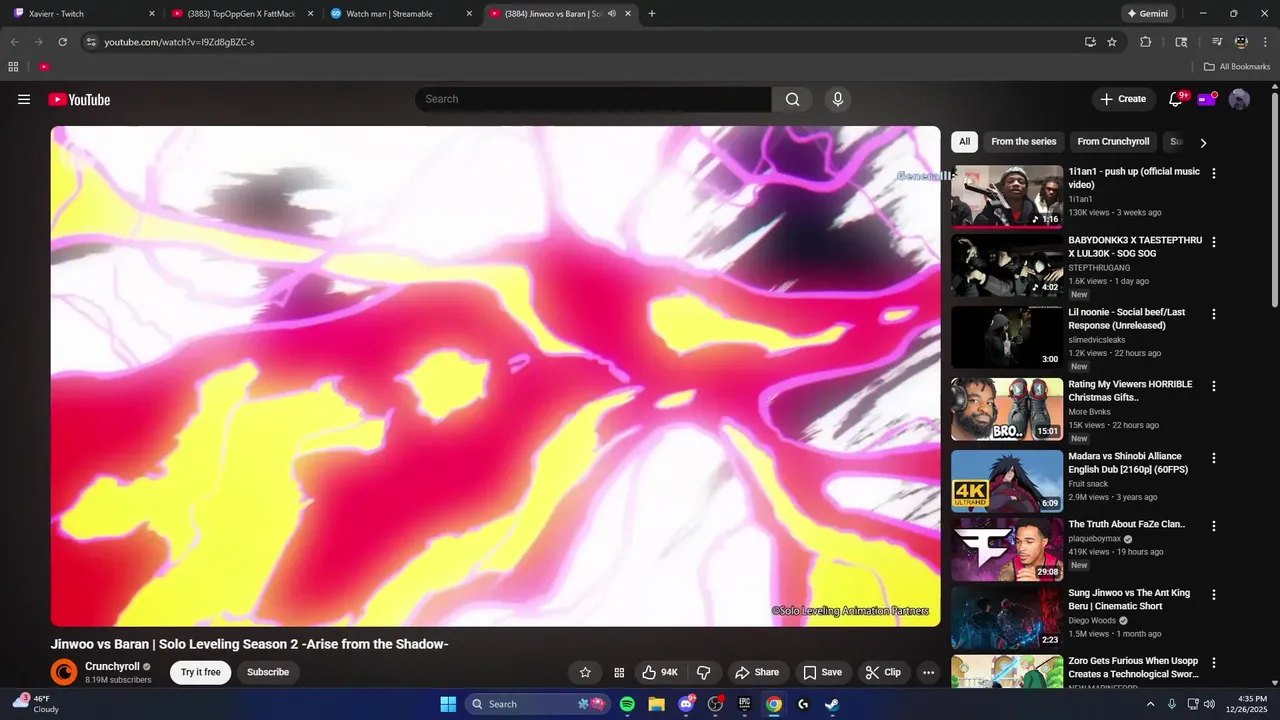
Task: Select the All filter chip
Action: 964,142
